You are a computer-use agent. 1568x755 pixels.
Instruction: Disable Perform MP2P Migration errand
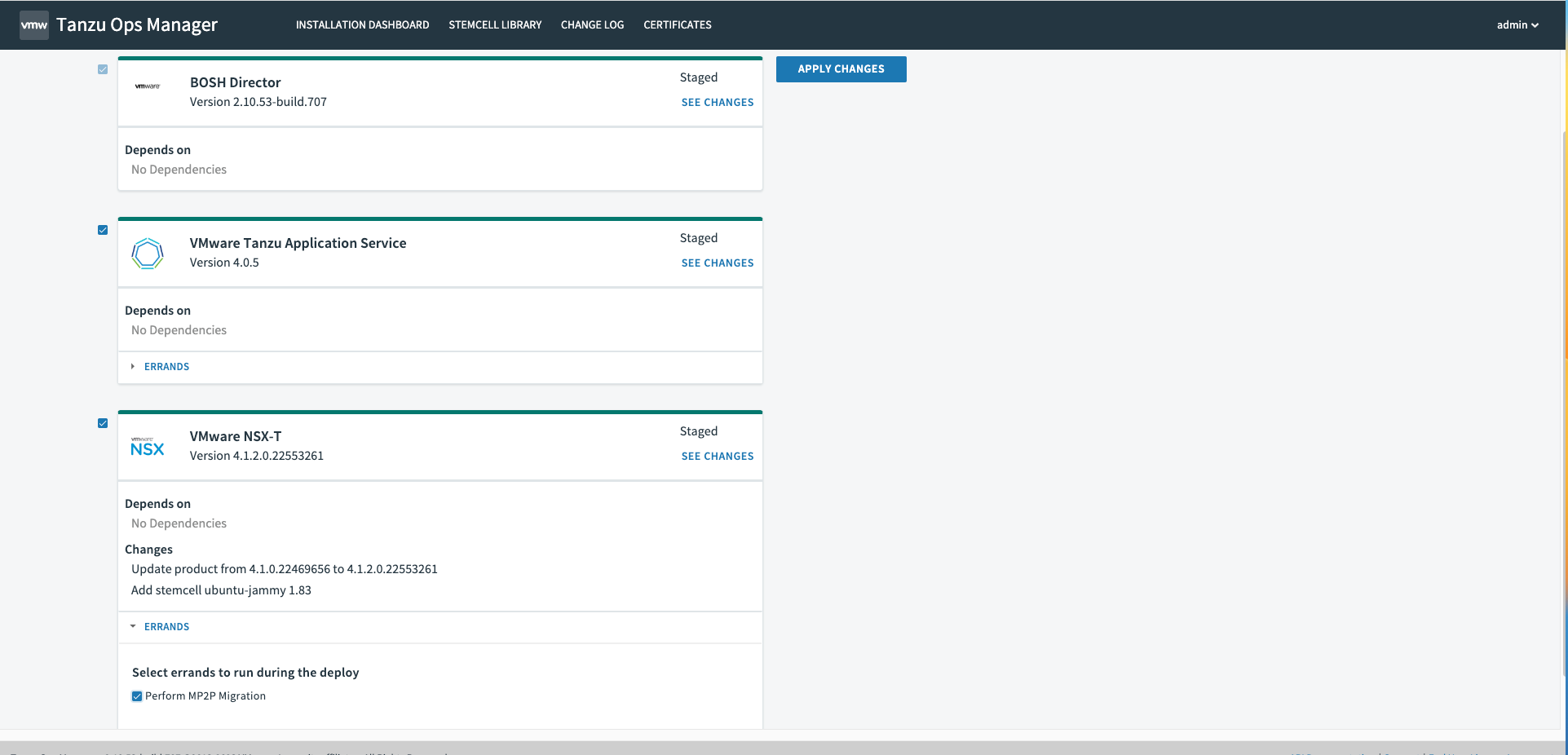coord(137,696)
